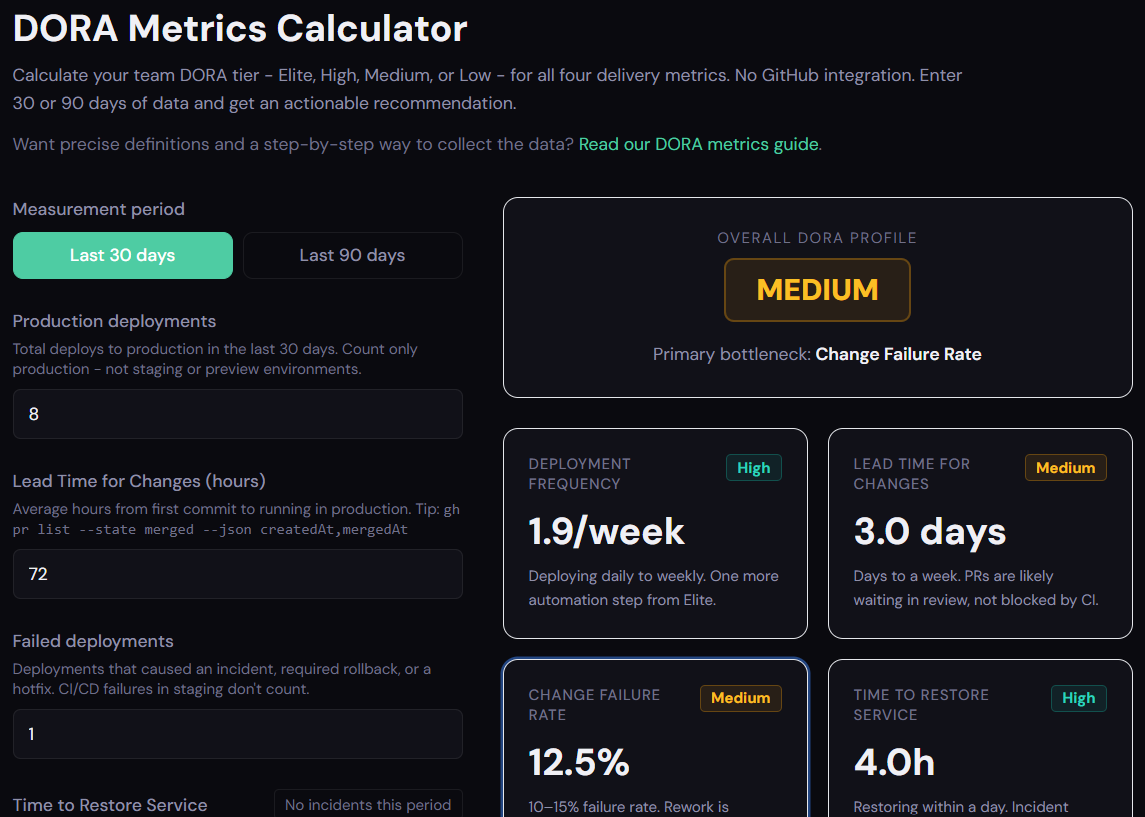Screen dimensions: 1145x817
Task: Click the DORA Metrics Calculator heading
Action: coord(240,28)
